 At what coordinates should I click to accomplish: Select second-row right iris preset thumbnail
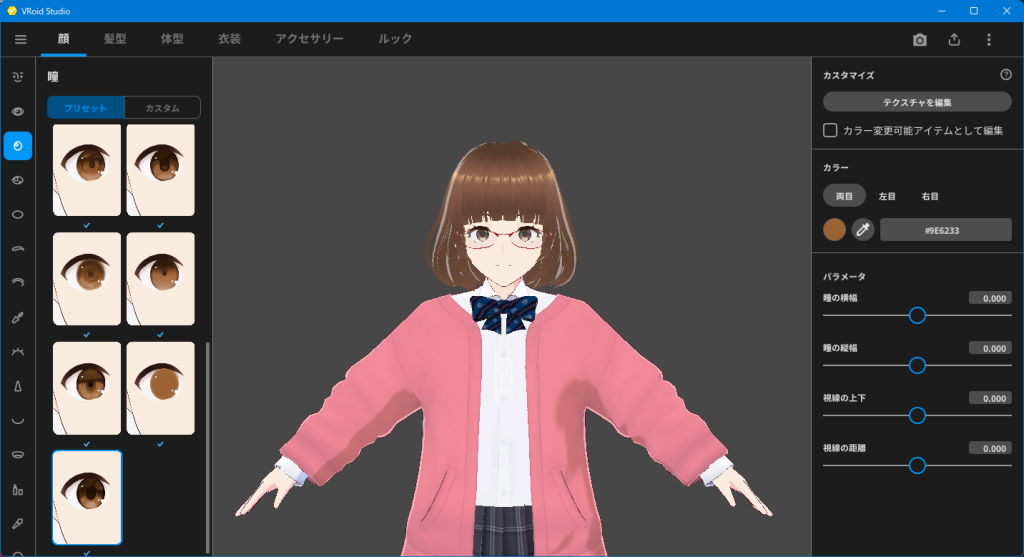coord(161,279)
